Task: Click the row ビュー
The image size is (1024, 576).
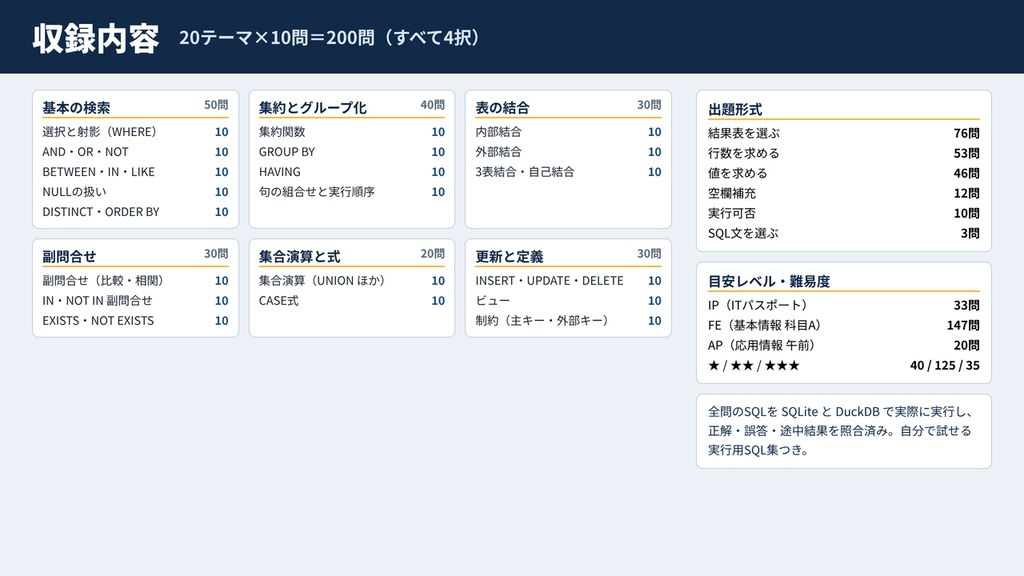Action: (568, 300)
